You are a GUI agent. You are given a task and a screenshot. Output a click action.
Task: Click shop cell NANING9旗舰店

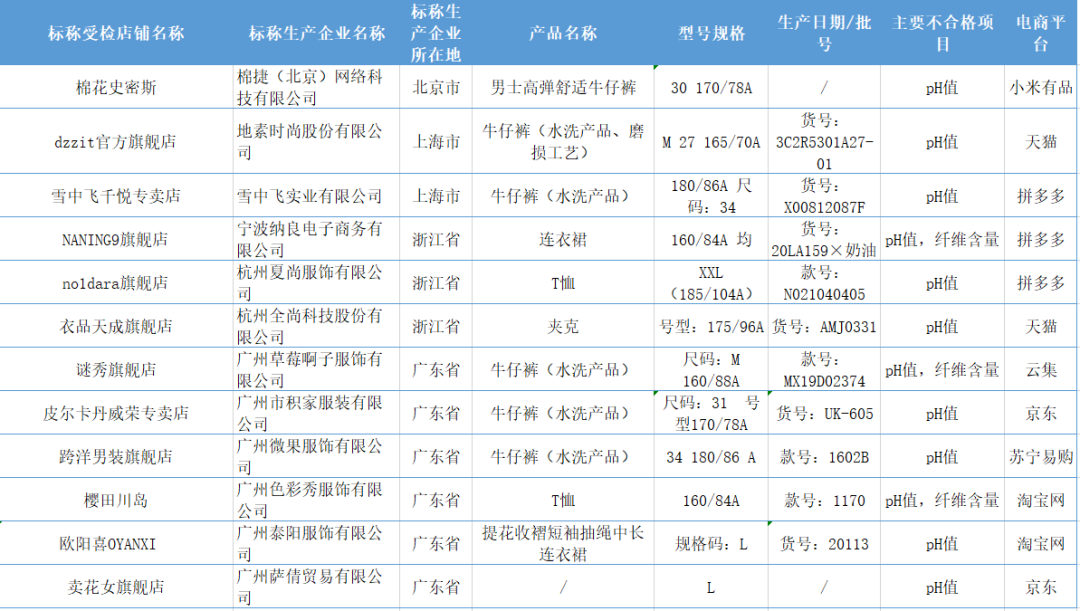(x=116, y=240)
